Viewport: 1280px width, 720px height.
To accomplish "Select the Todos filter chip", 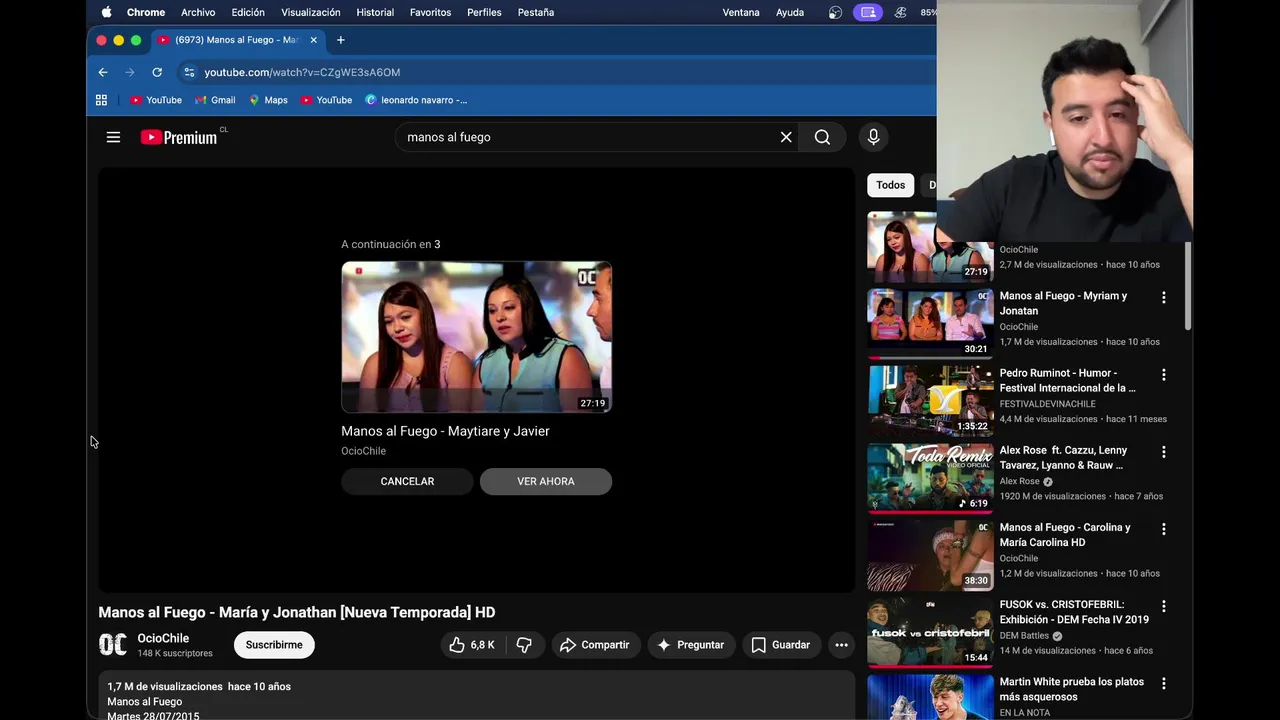I will pos(890,185).
